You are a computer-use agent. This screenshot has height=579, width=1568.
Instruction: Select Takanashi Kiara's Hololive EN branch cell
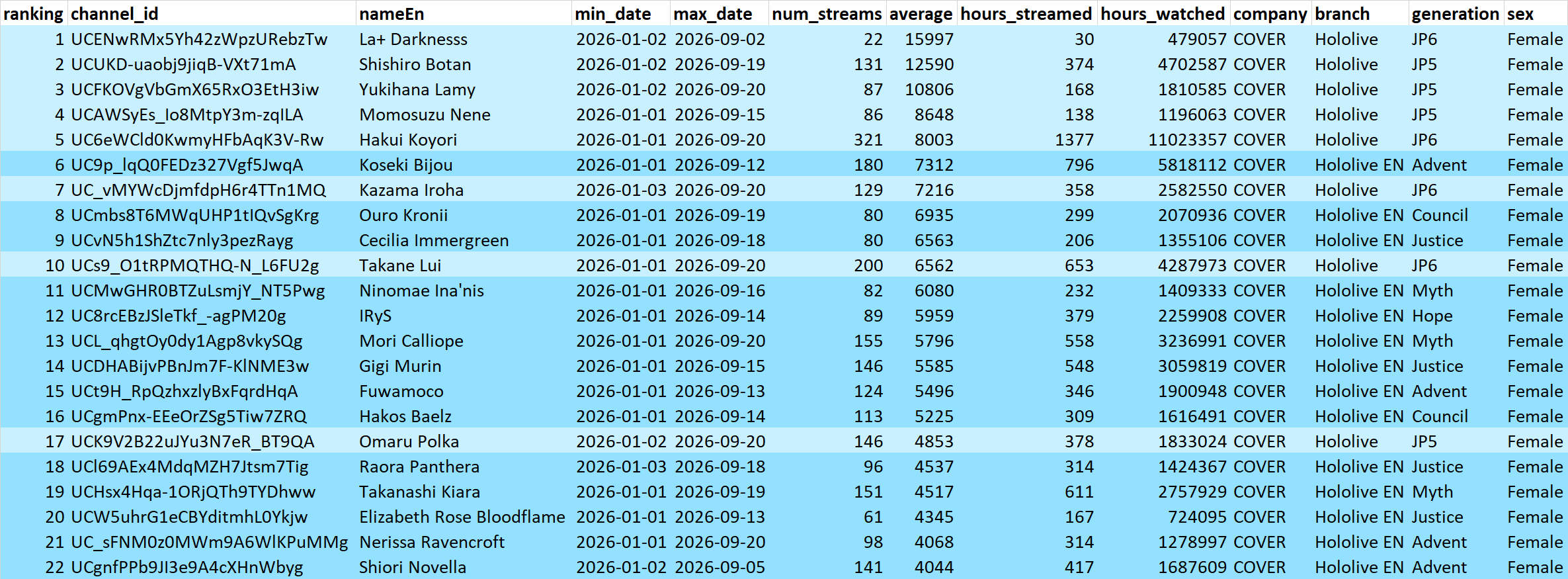click(1360, 492)
